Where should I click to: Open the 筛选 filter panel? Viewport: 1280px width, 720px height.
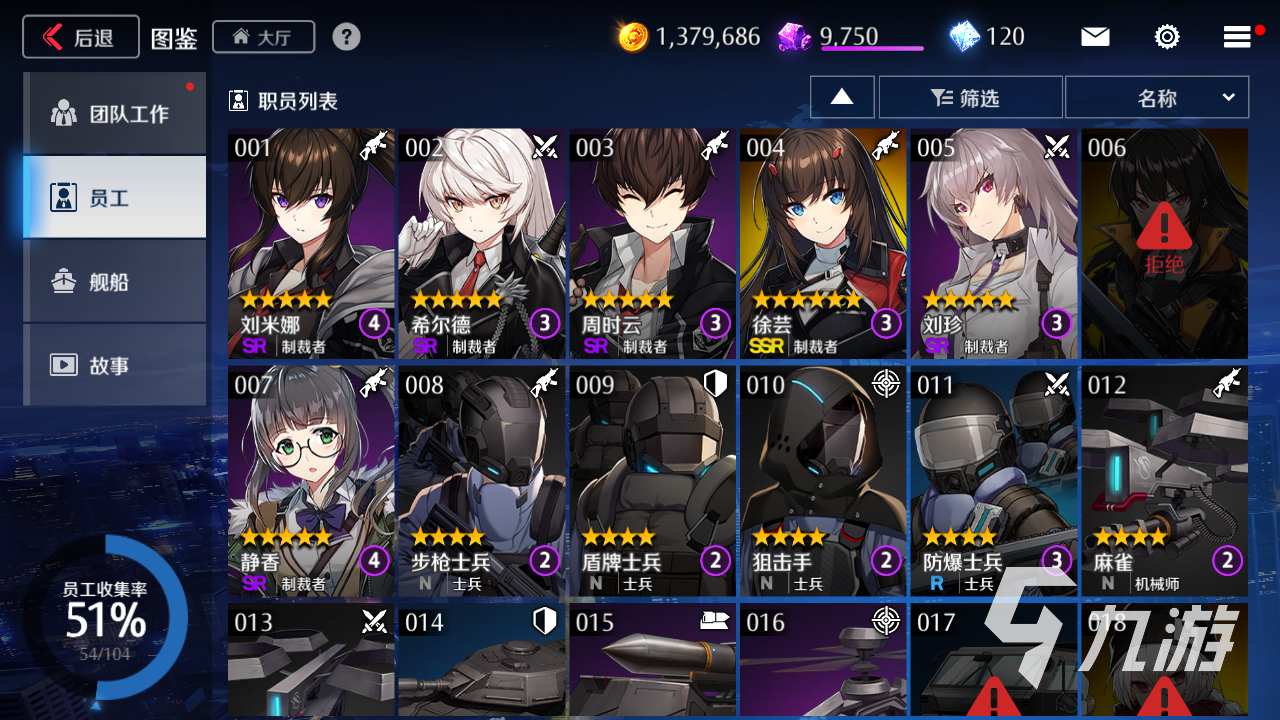pos(970,97)
